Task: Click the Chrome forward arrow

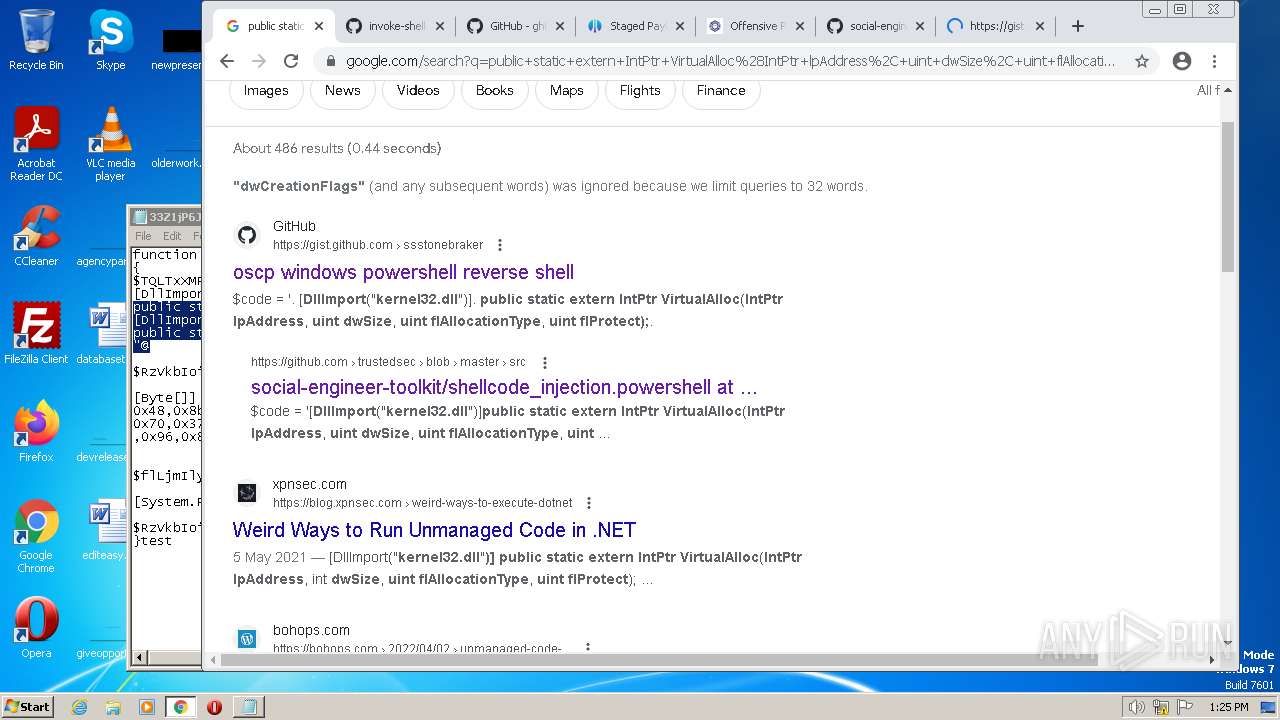Action: (259, 61)
